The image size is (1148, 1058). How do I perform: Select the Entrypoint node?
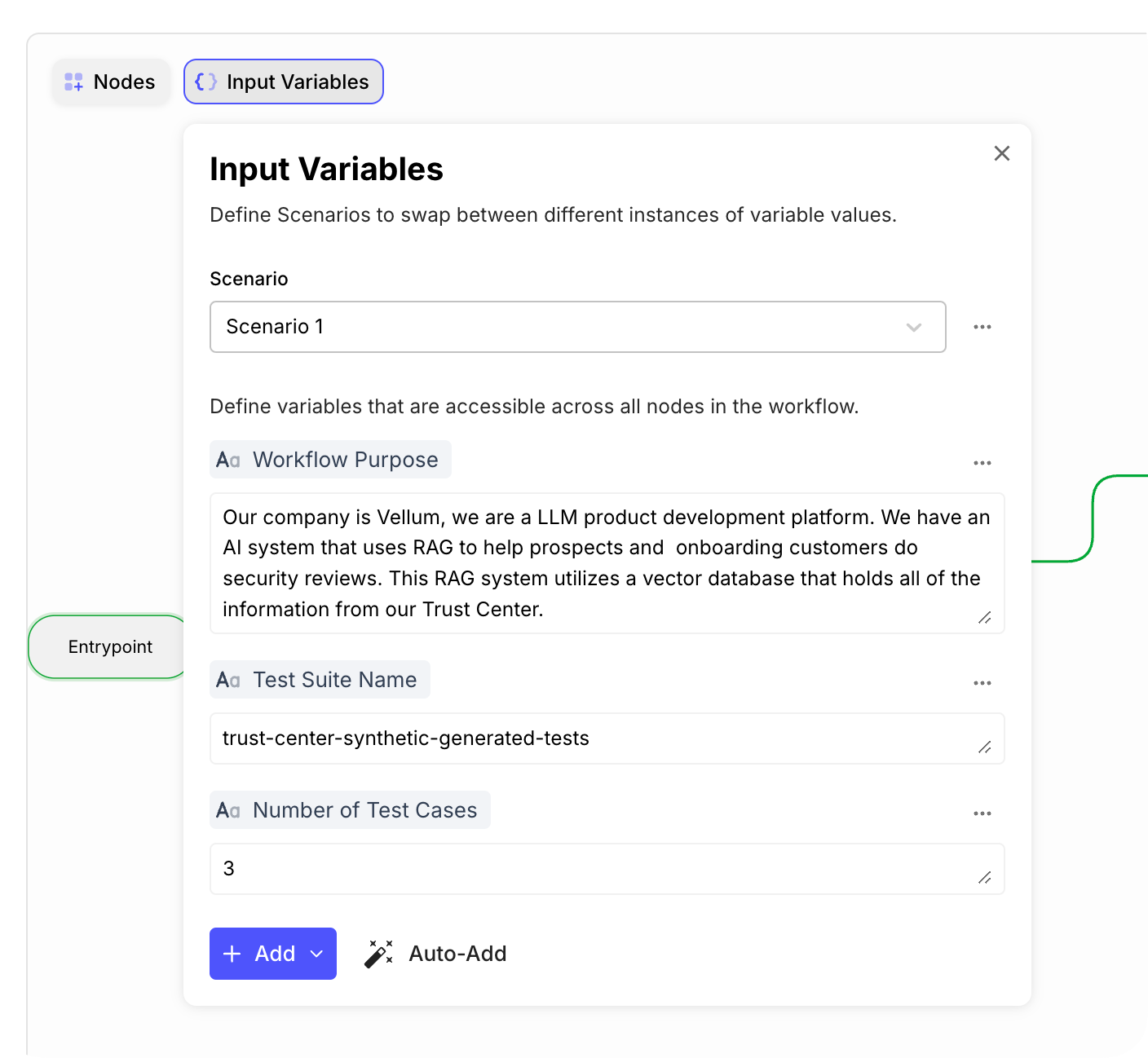(x=110, y=647)
